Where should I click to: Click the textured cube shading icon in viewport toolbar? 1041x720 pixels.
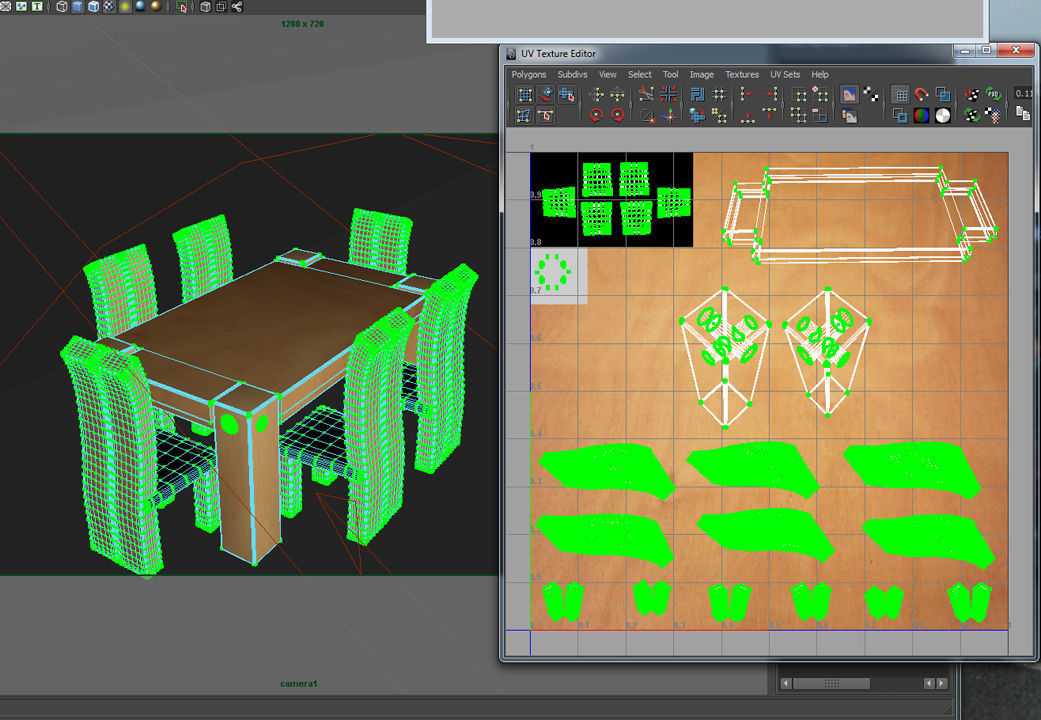[x=94, y=7]
